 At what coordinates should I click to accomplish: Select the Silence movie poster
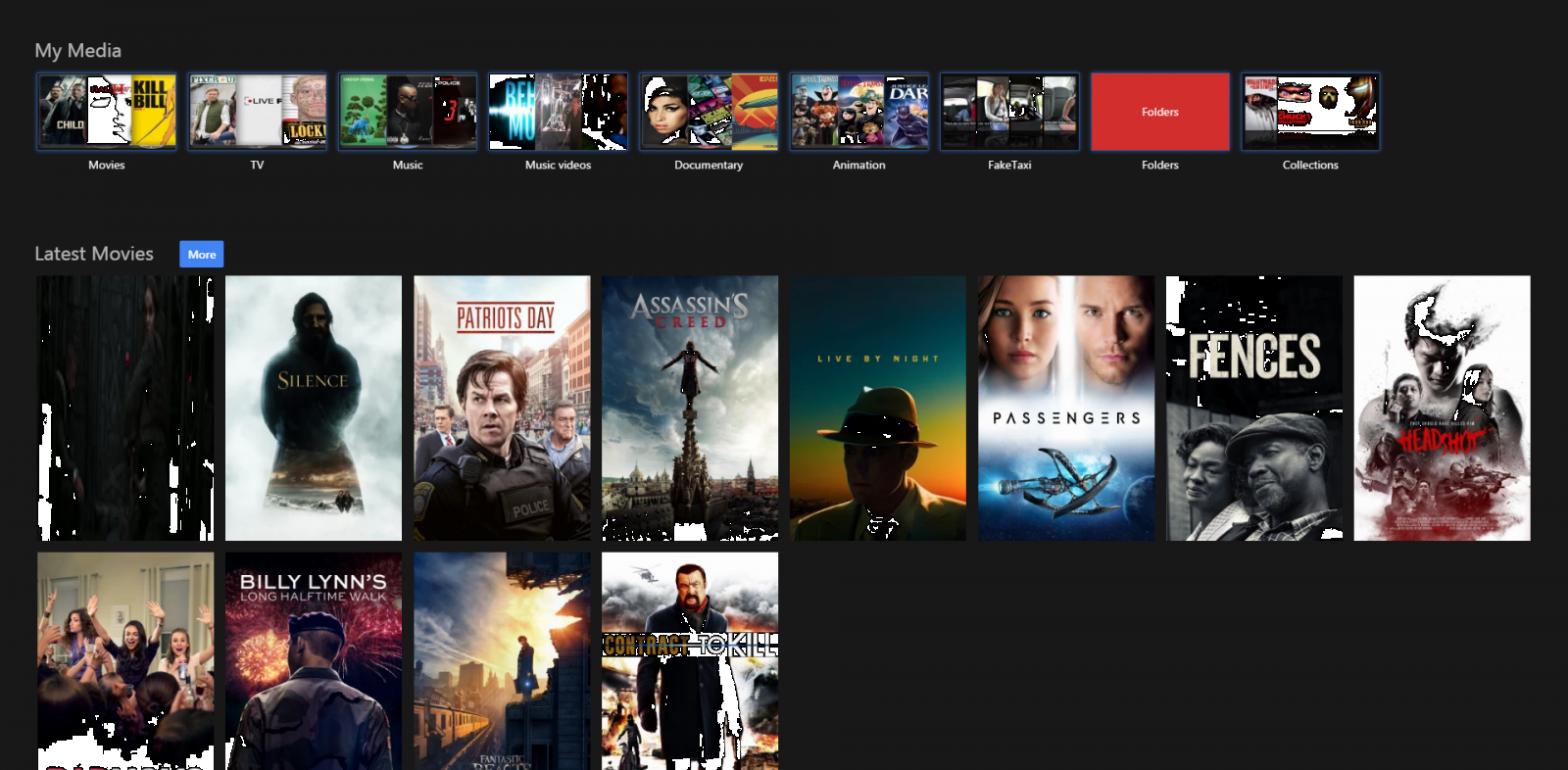314,408
